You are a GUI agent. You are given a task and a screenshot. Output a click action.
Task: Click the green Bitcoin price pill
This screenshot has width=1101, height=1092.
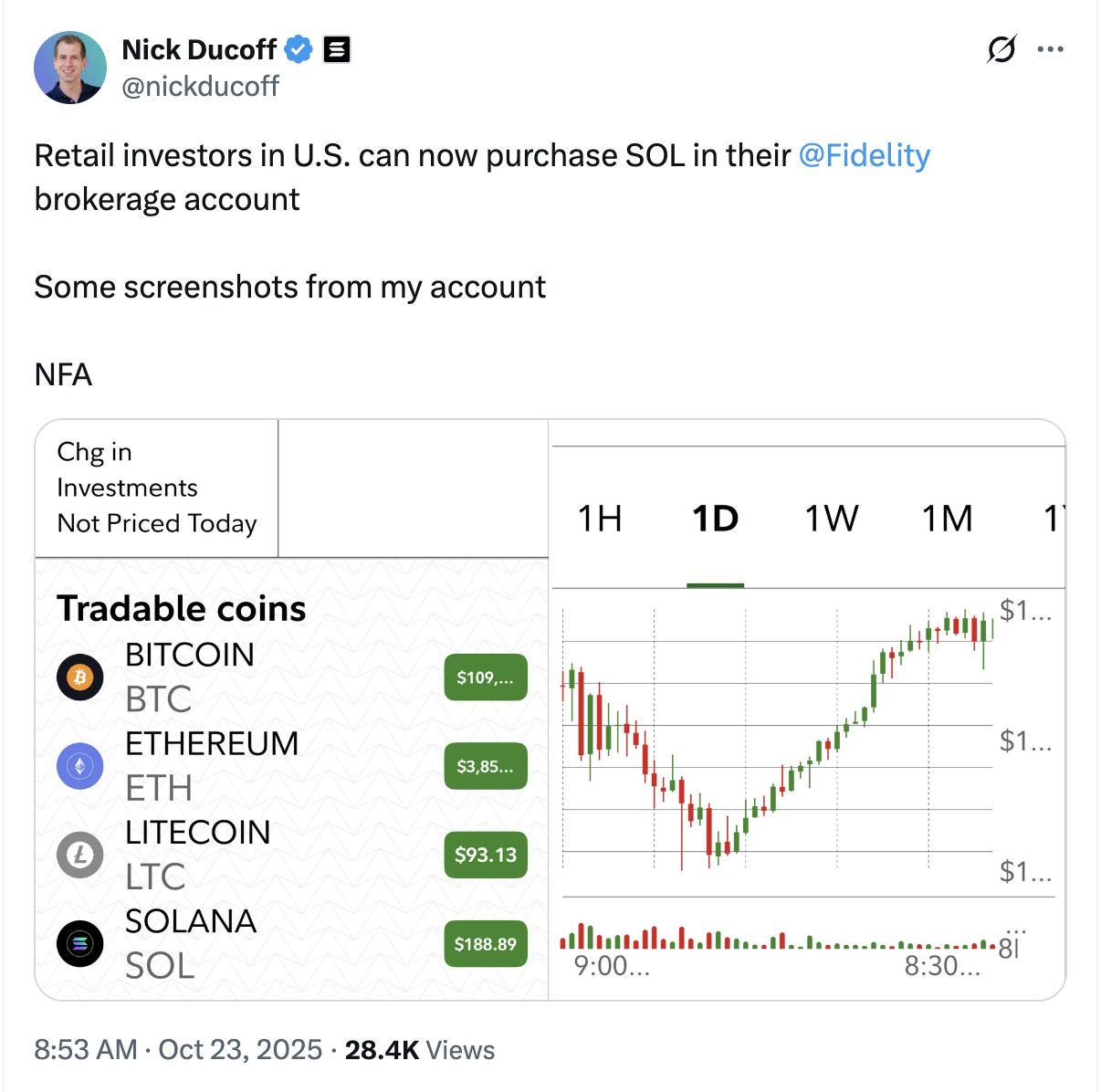click(485, 677)
